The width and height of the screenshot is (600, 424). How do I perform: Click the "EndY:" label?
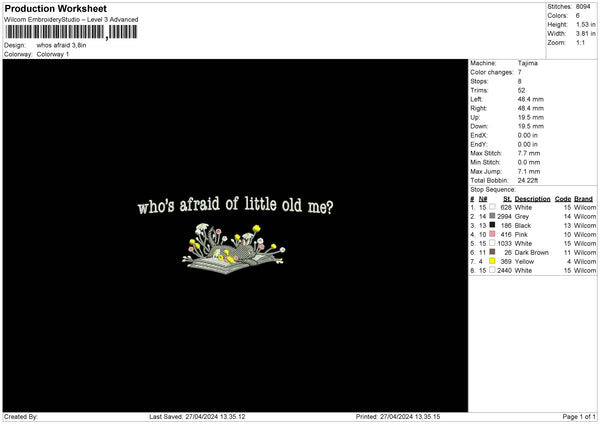(479, 144)
